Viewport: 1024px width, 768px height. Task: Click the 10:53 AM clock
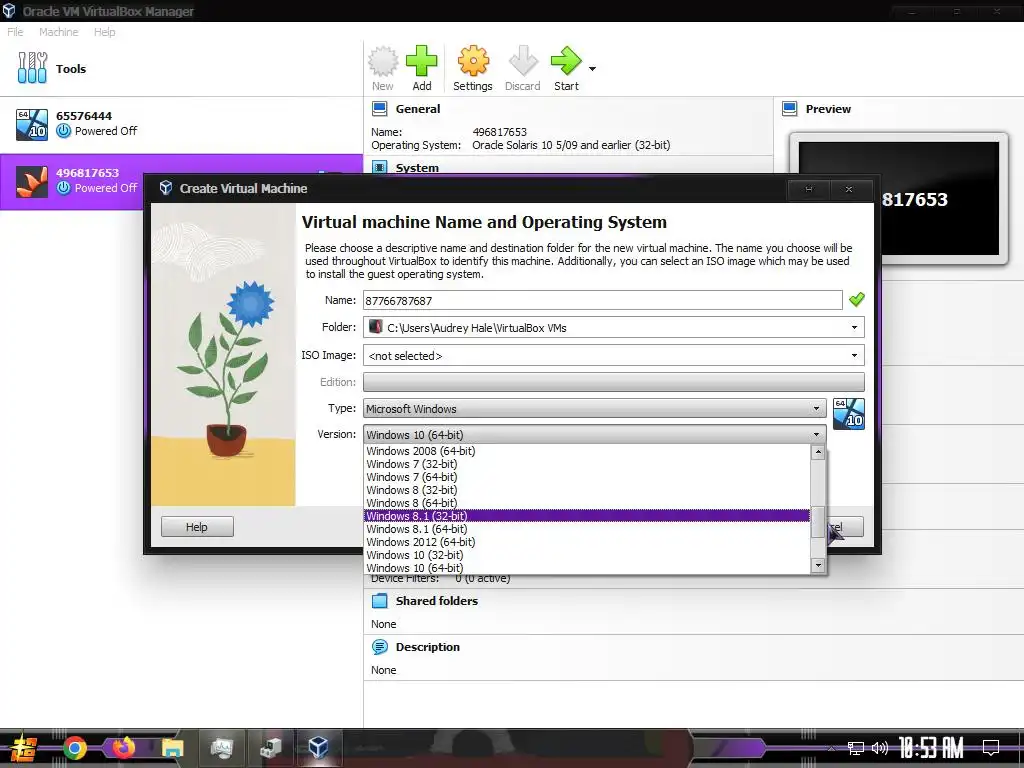(931, 748)
